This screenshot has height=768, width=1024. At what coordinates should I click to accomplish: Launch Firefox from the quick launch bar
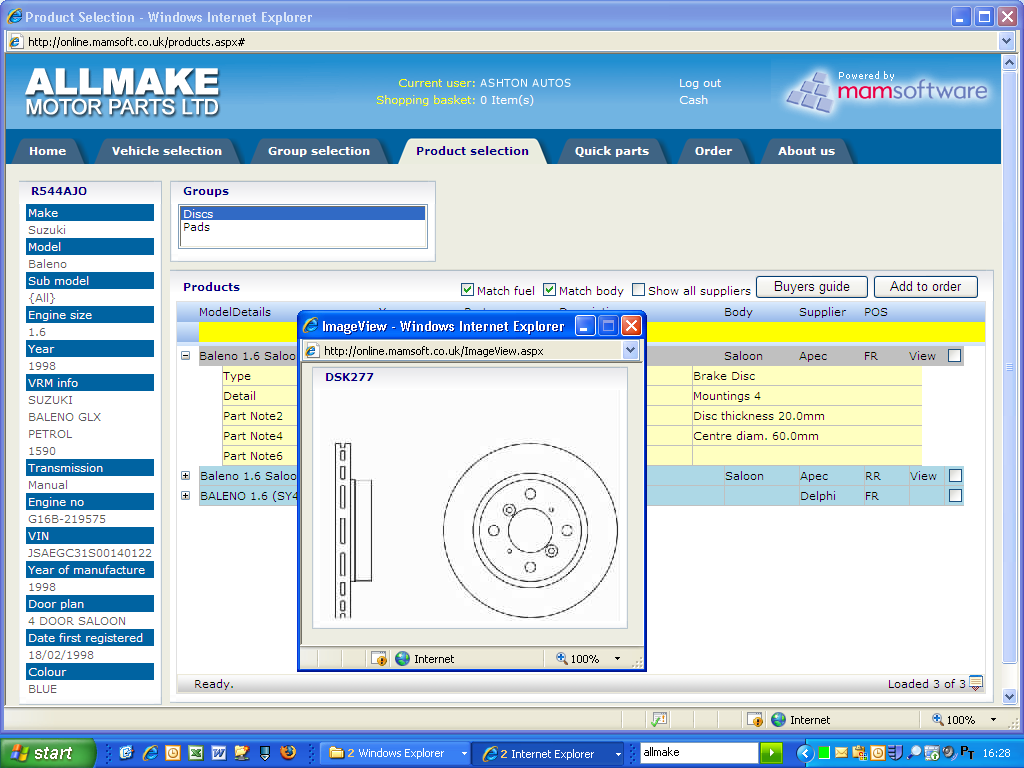click(288, 752)
